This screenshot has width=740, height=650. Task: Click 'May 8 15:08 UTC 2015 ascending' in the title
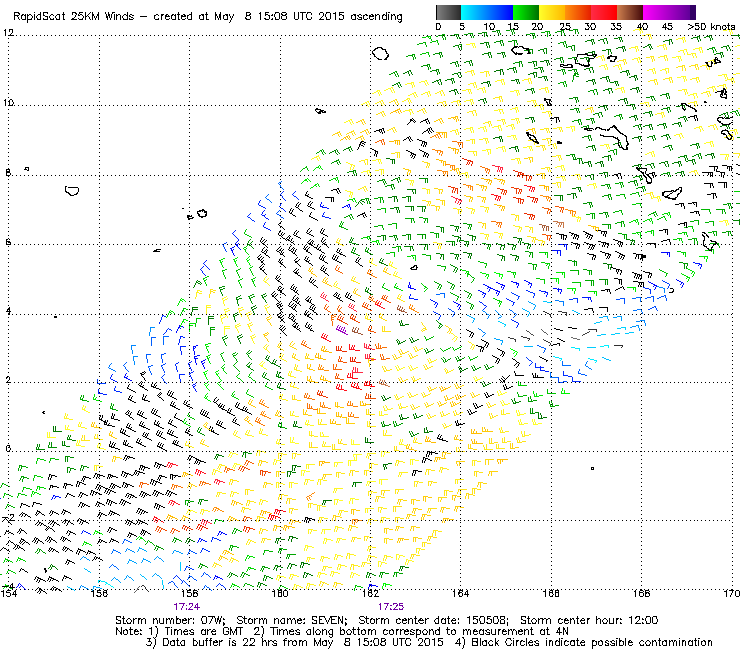coord(308,17)
